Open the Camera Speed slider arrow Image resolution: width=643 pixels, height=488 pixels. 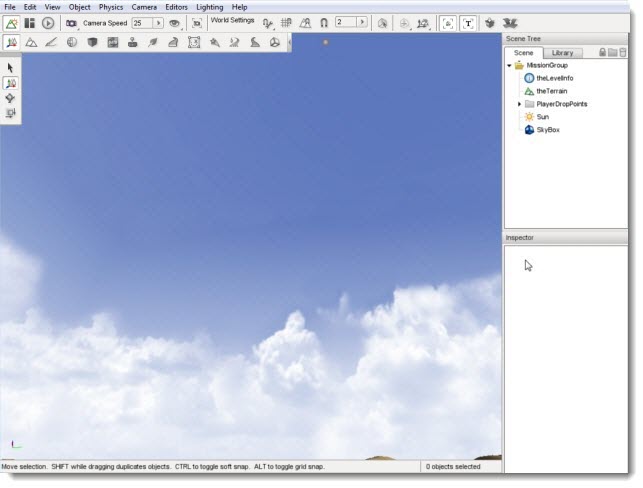(x=158, y=23)
